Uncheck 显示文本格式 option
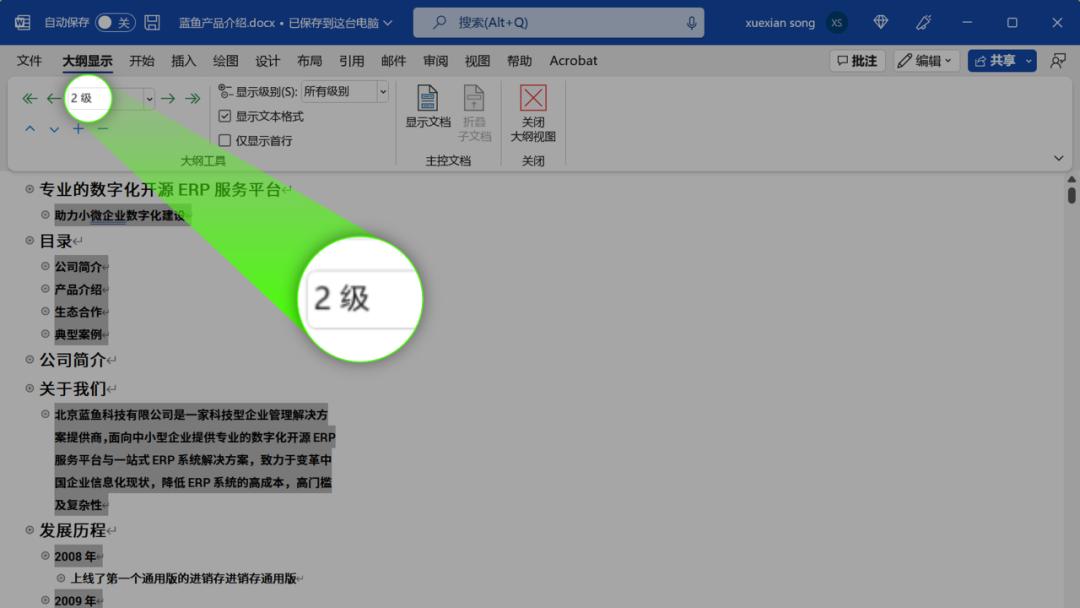Image resolution: width=1080 pixels, height=608 pixels. coord(224,115)
